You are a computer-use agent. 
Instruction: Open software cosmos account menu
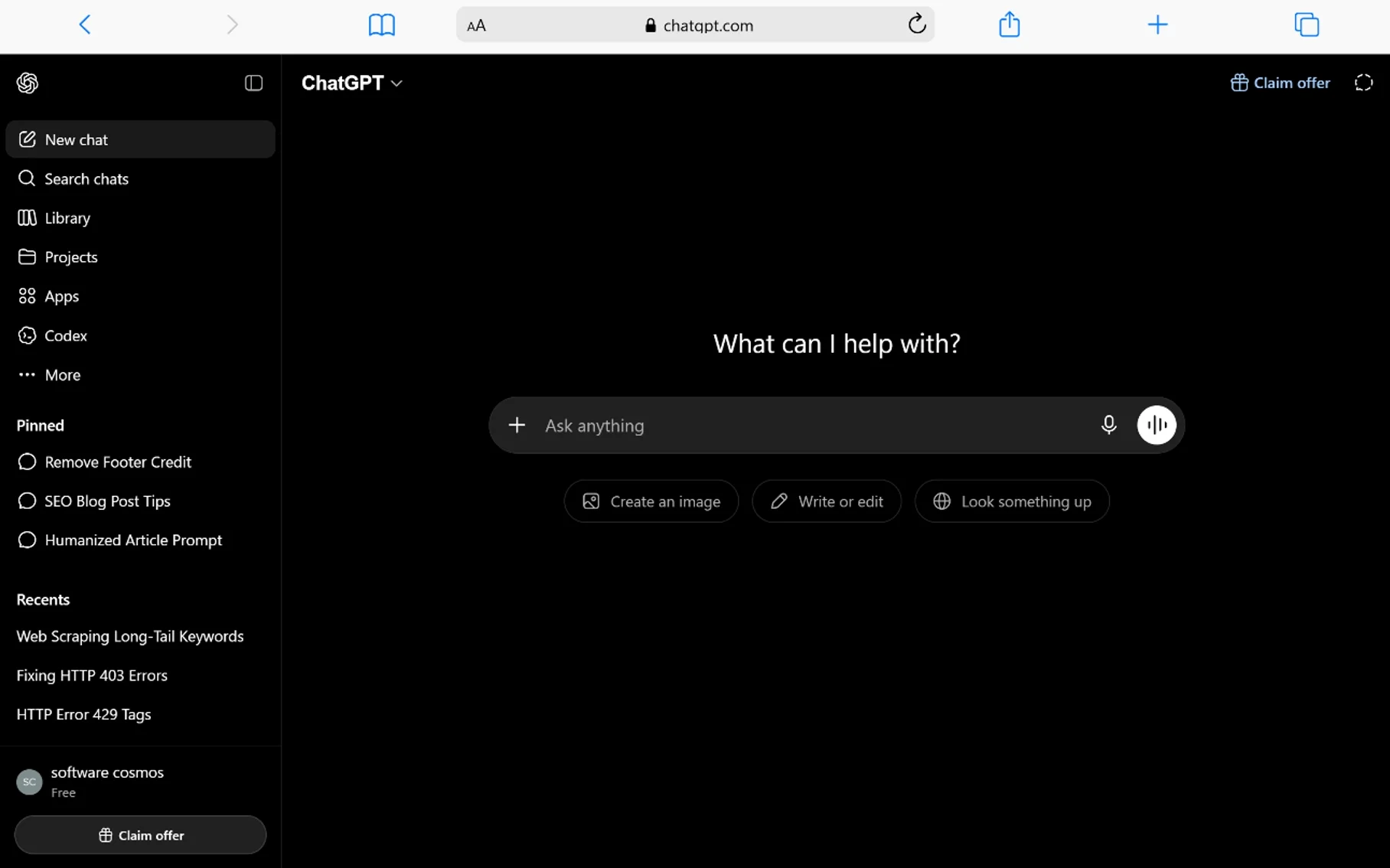(140, 782)
